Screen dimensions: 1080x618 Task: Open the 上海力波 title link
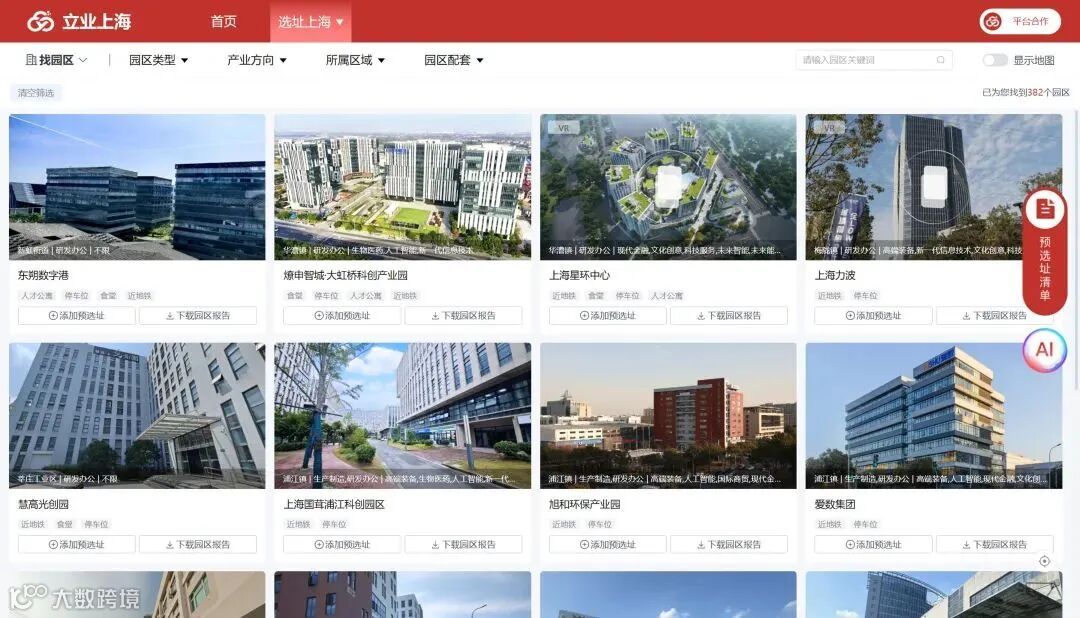835,275
